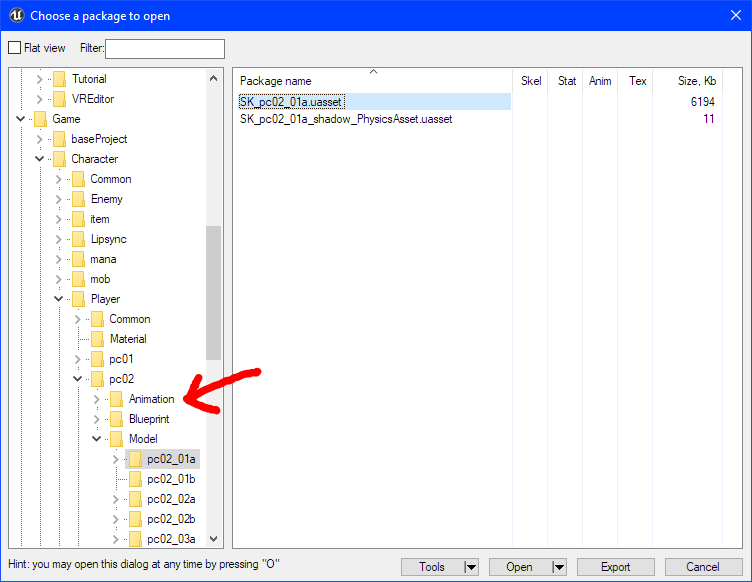Viewport: 752px width, 582px height.
Task: Expand the pc02_01a folder node
Action: (116, 459)
